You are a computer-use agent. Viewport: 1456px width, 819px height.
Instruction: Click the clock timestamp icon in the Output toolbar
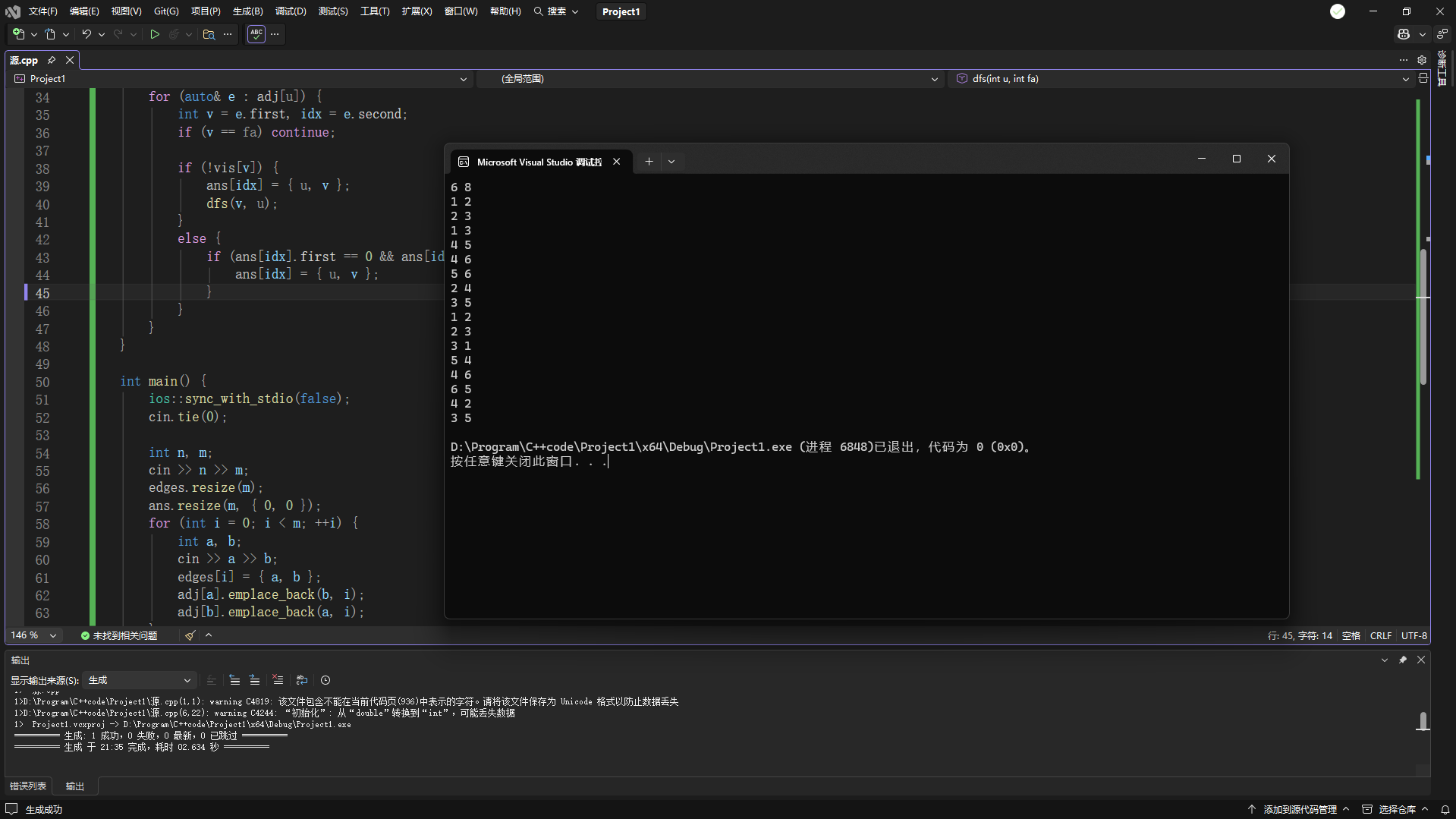pos(325,680)
